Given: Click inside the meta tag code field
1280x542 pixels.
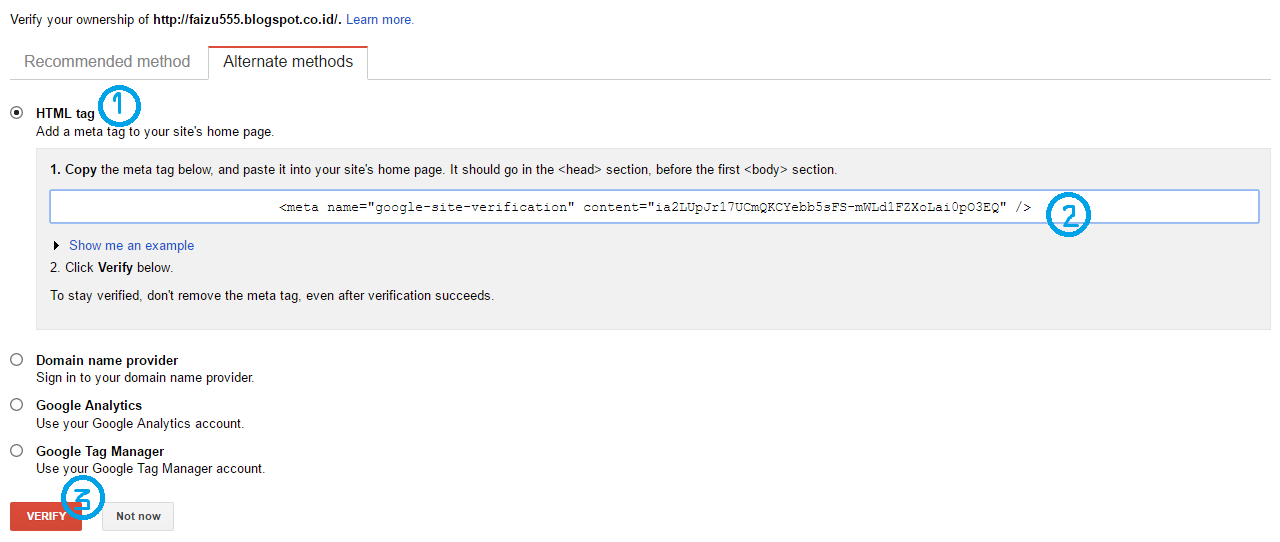Looking at the screenshot, I should [x=654, y=207].
